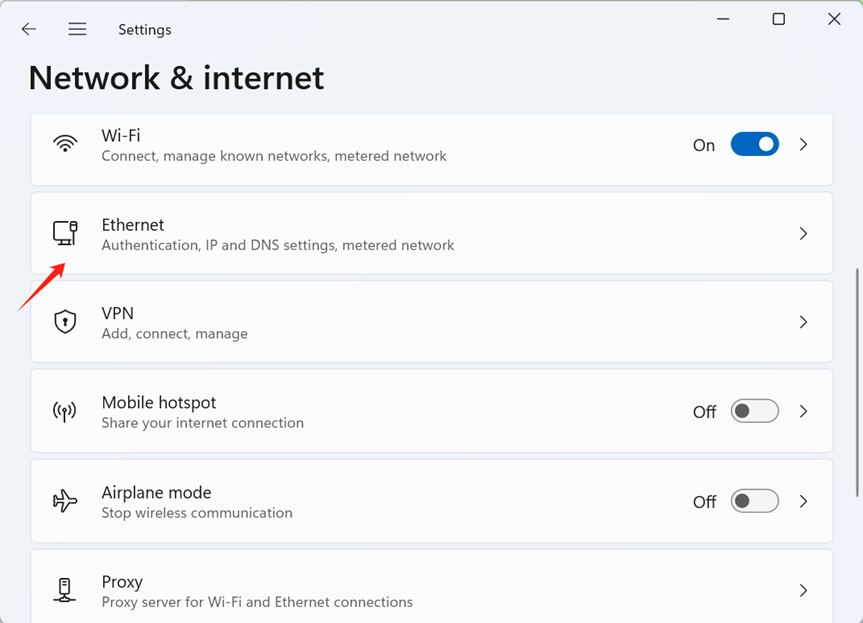Enable the Mobile hotspot toggle
The image size is (863, 623).
755,411
